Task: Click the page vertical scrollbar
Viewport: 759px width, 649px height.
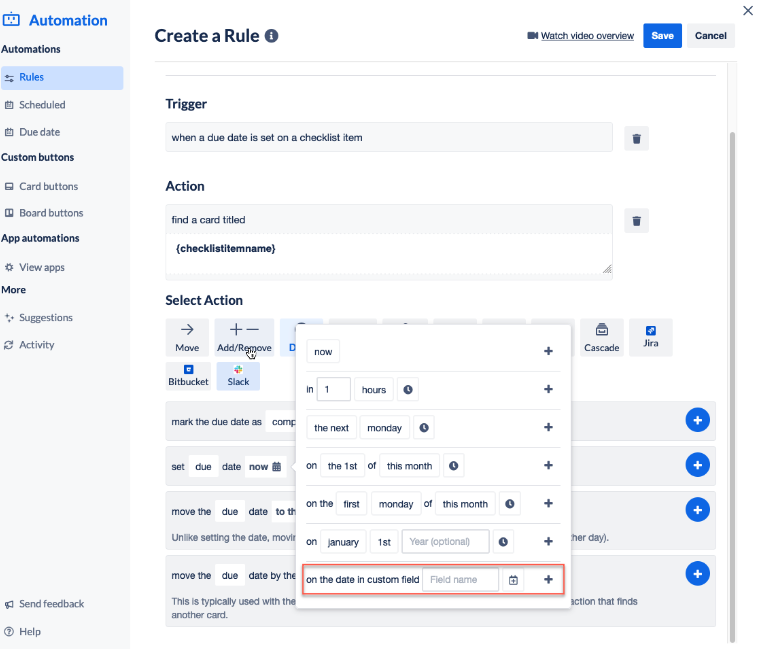Action: 732,387
